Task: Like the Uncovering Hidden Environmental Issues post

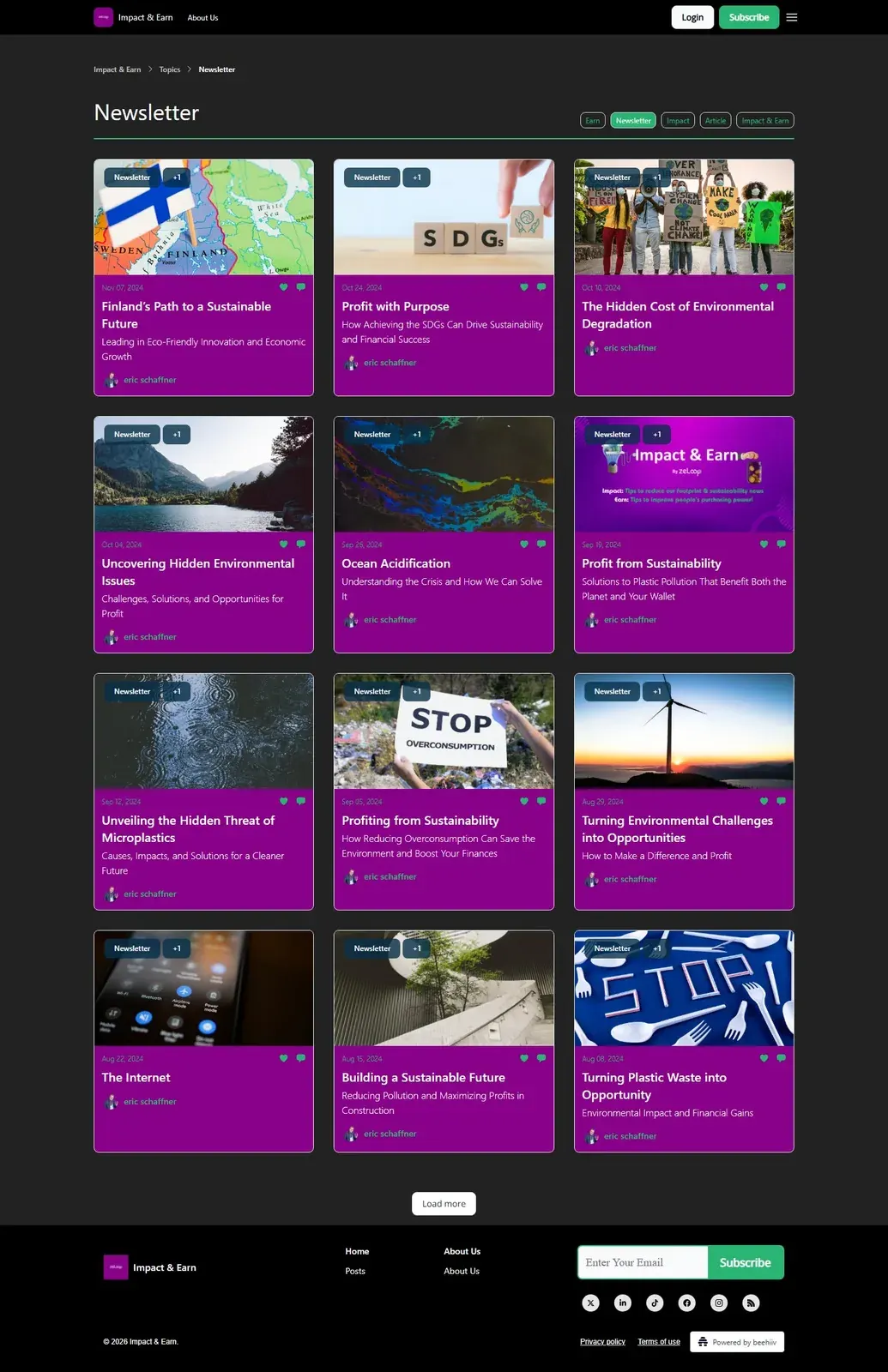Action: pyautogui.click(x=284, y=544)
